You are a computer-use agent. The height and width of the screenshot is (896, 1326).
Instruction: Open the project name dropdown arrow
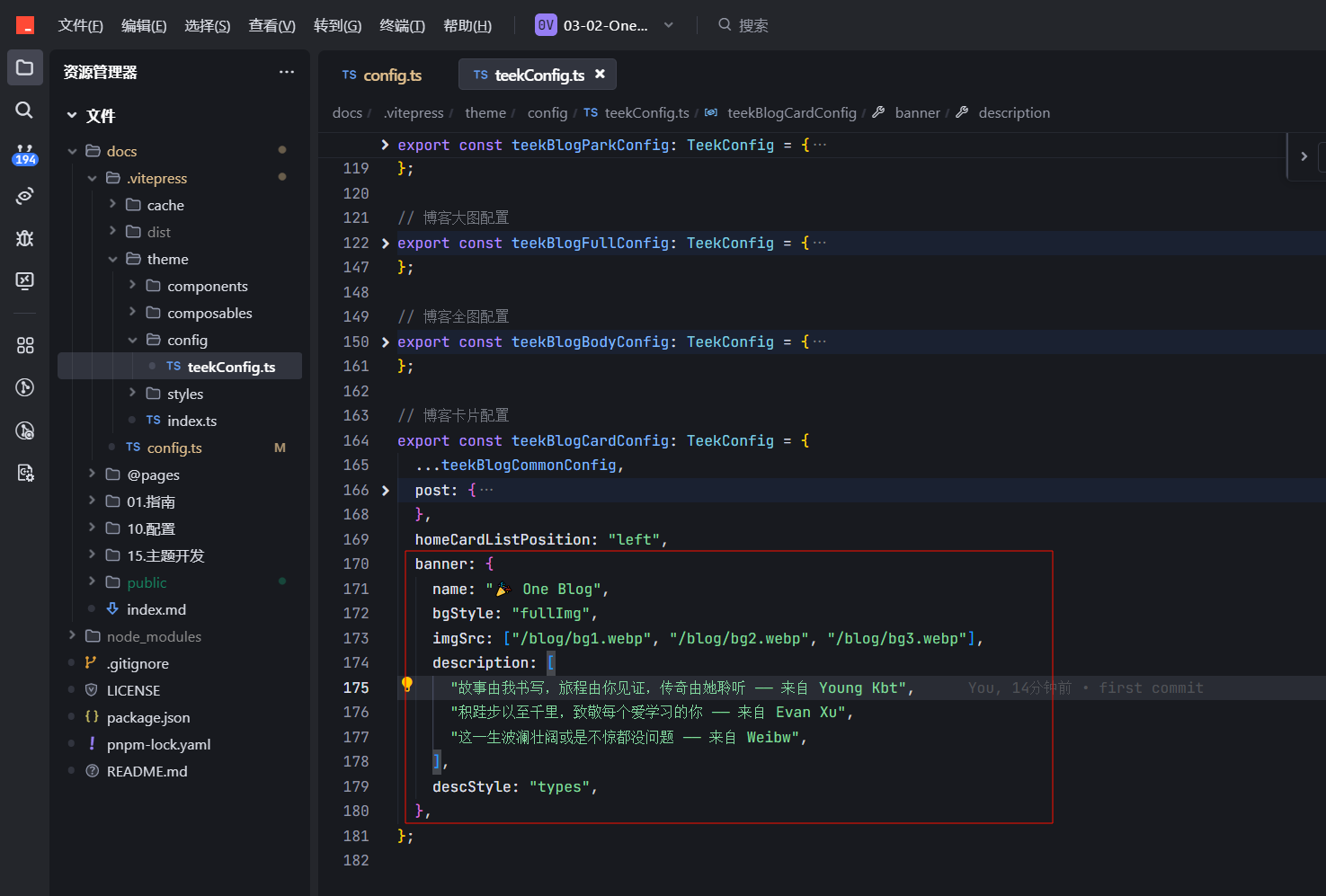point(669,25)
